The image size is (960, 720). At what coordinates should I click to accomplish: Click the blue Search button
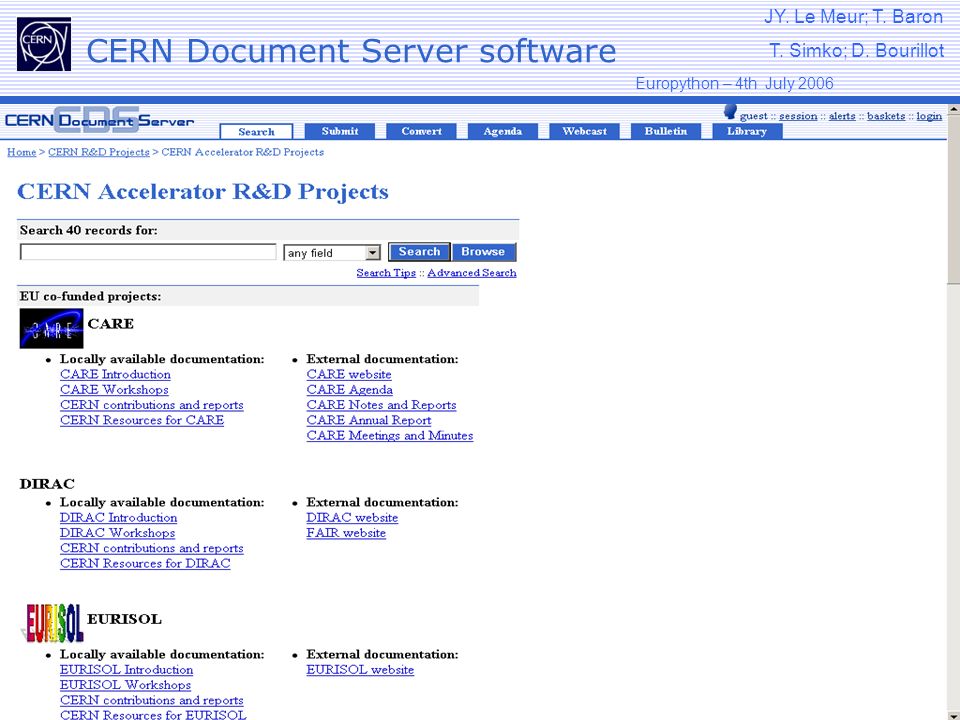419,252
